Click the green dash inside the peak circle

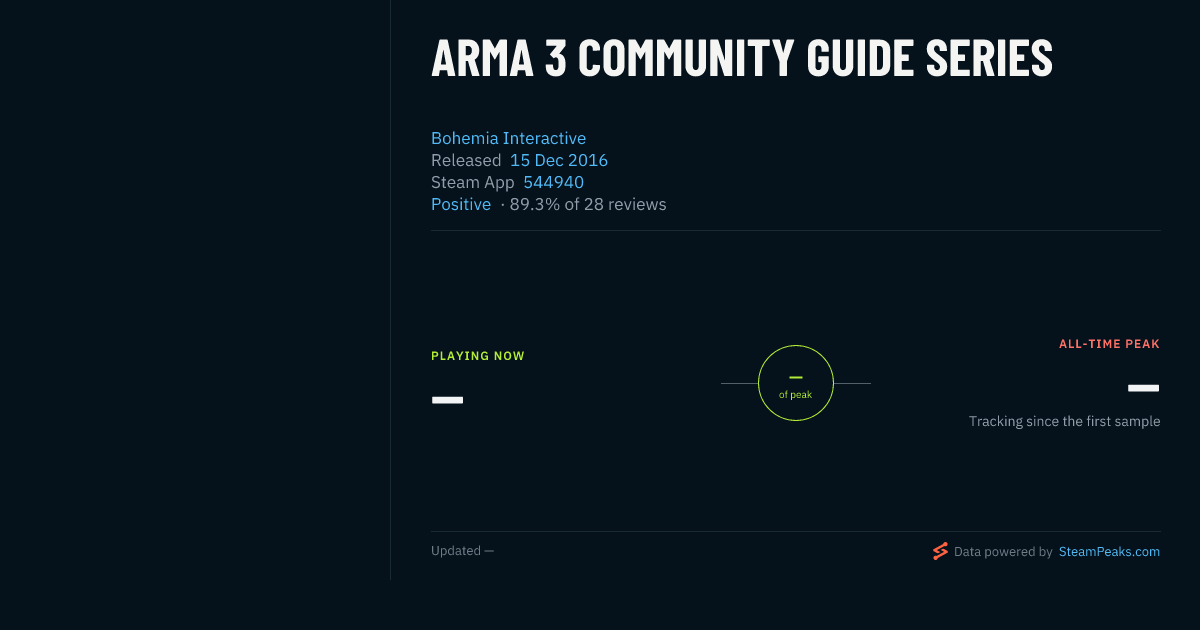[796, 377]
